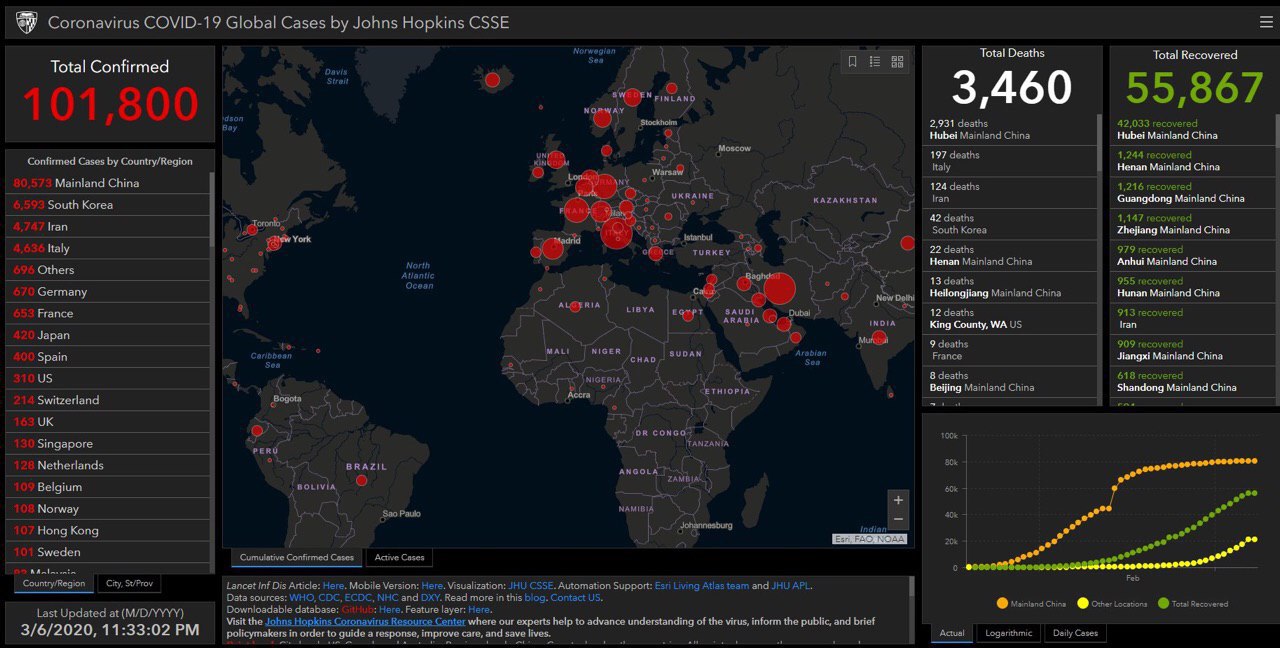Click the Esri, FAO, NOAA attribution

[x=870, y=539]
